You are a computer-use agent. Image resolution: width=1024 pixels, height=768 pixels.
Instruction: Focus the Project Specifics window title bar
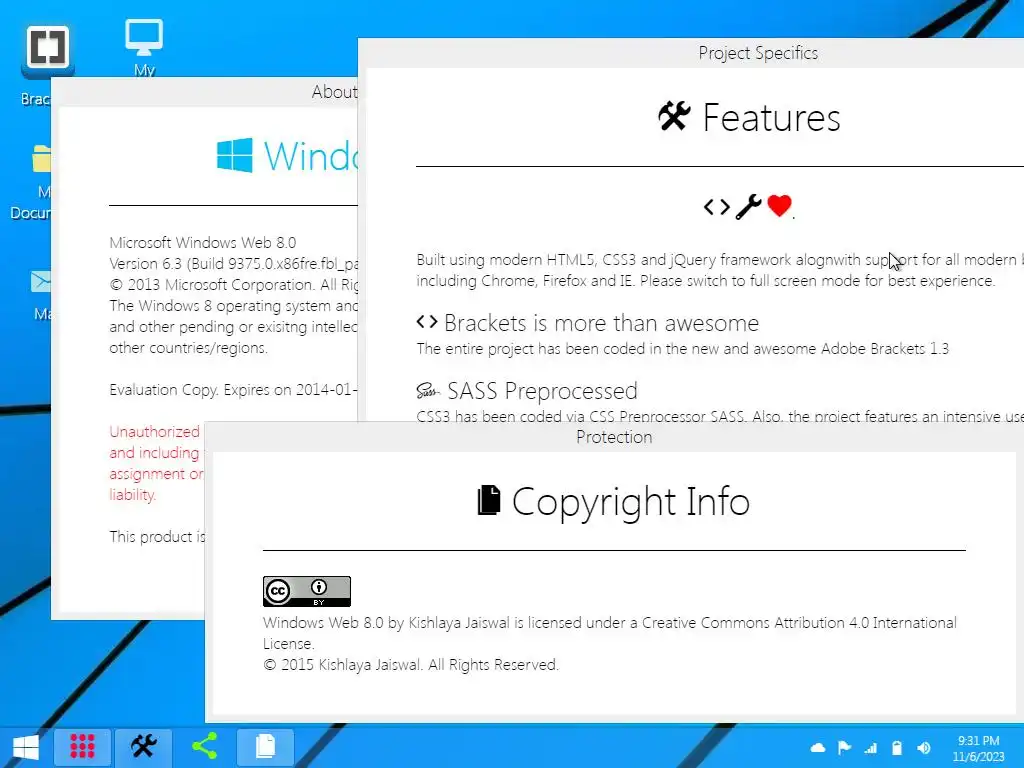click(x=691, y=53)
